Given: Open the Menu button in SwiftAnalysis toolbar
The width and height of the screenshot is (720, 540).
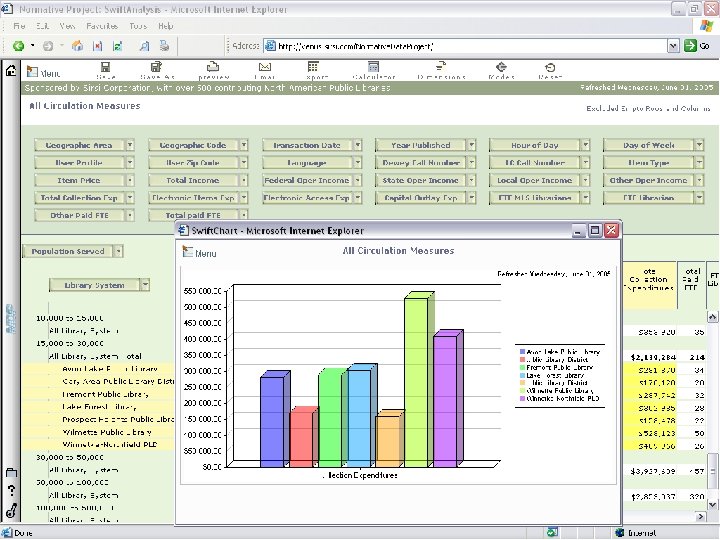Looking at the screenshot, I should (43, 72).
